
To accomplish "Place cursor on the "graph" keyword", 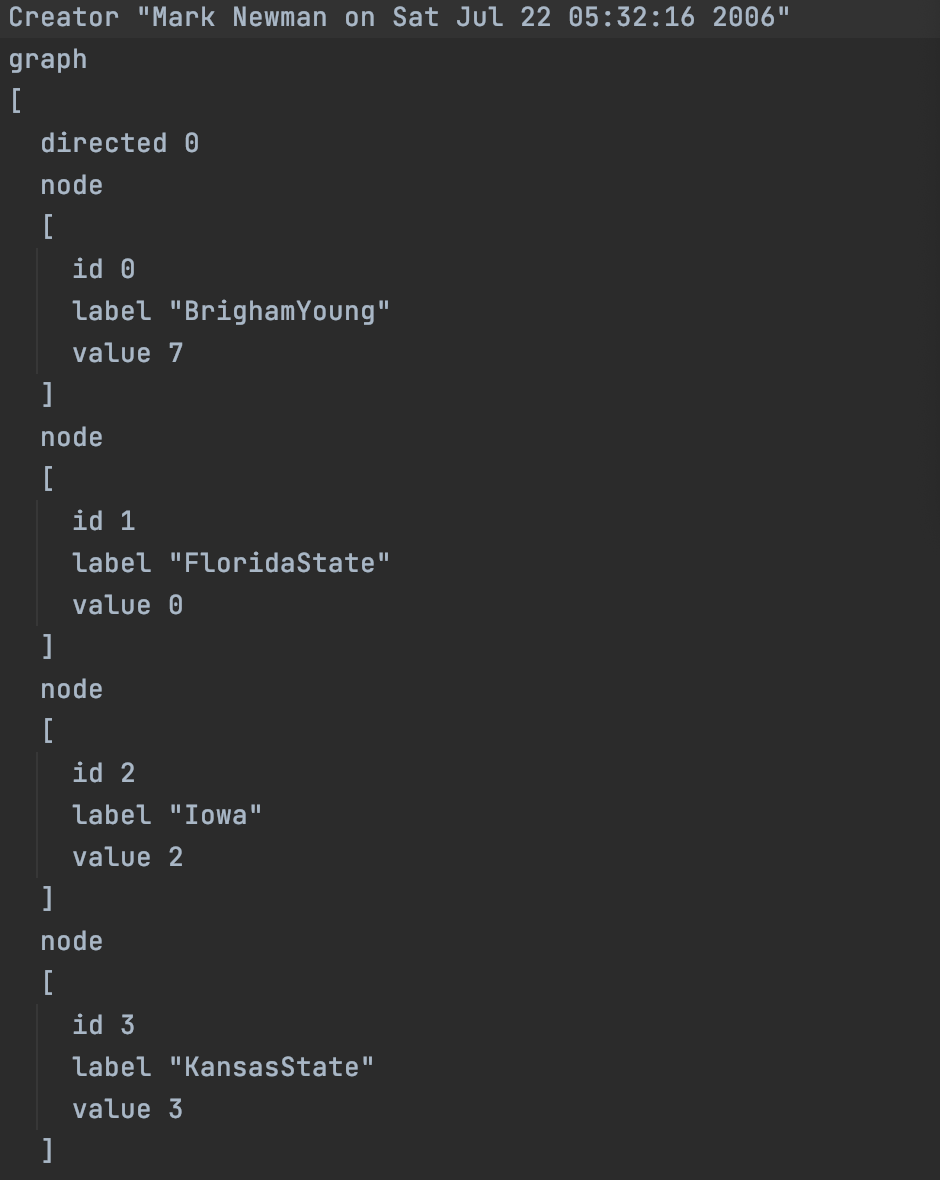I will (47, 60).
